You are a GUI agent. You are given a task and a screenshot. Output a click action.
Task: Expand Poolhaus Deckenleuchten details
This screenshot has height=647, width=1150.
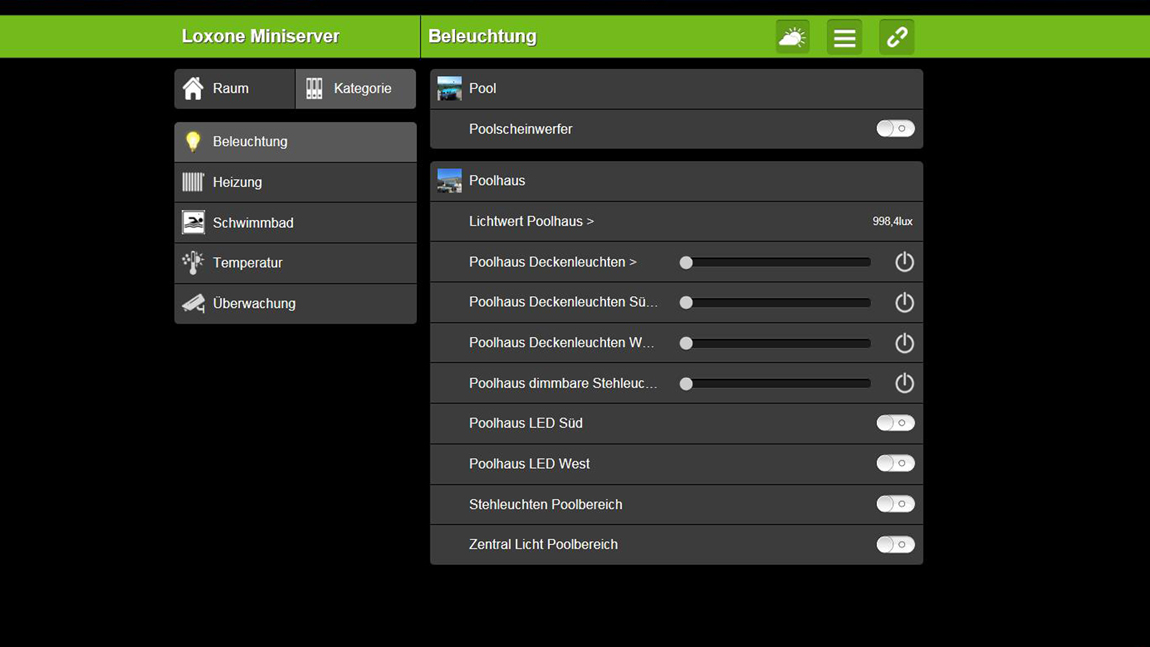(552, 262)
